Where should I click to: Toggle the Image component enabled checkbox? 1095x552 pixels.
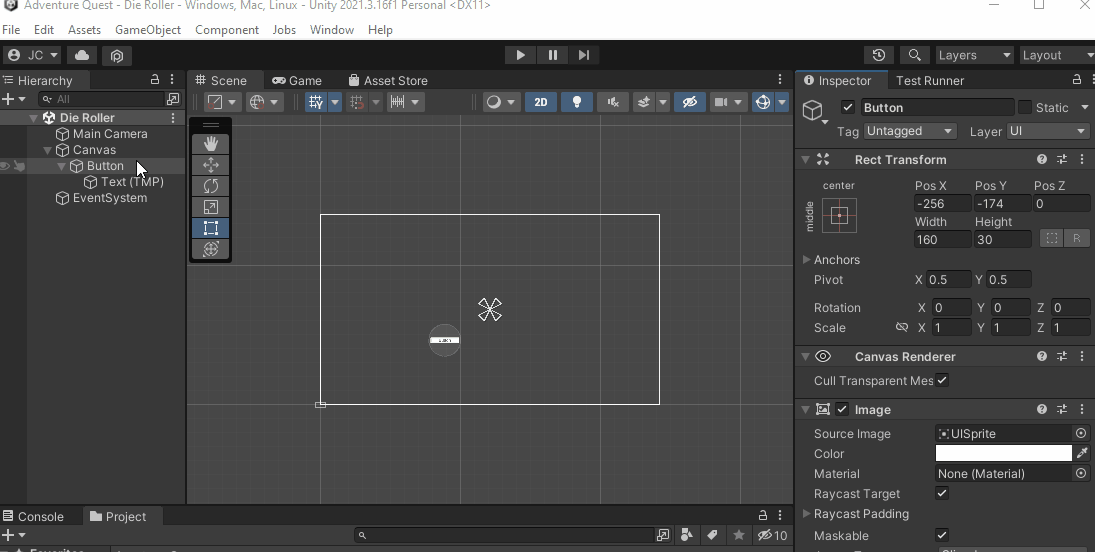click(842, 409)
